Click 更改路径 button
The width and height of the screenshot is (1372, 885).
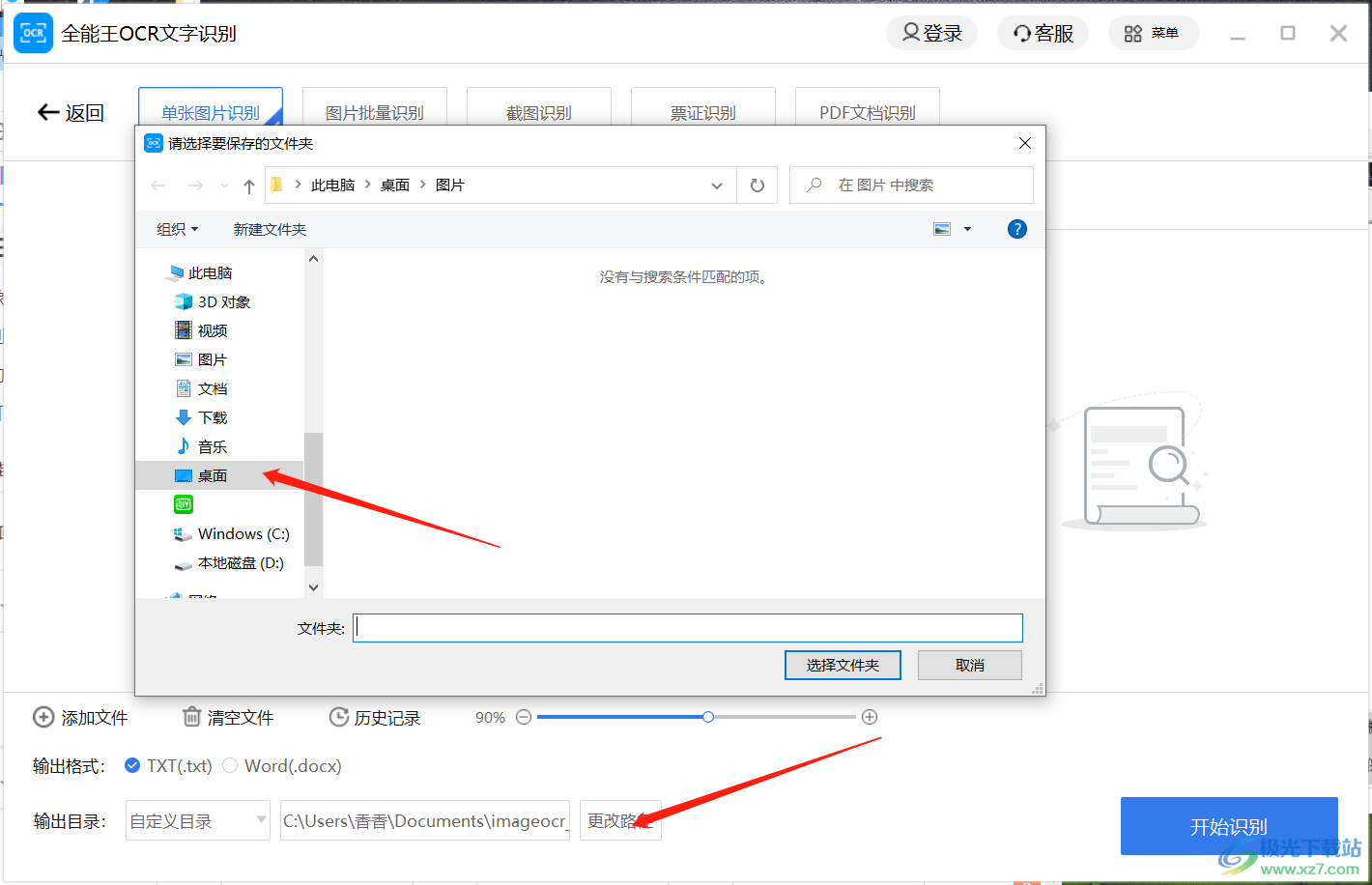620,820
